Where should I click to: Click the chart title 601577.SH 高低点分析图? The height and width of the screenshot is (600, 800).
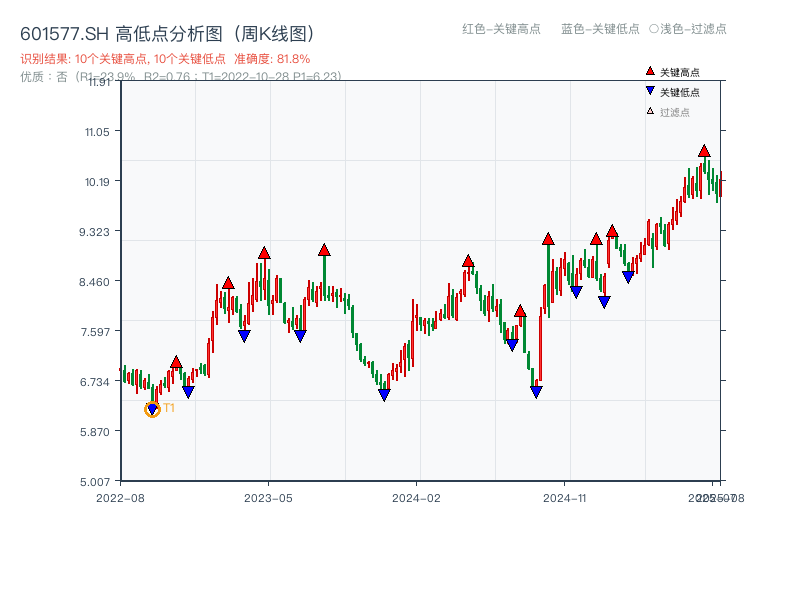168,34
